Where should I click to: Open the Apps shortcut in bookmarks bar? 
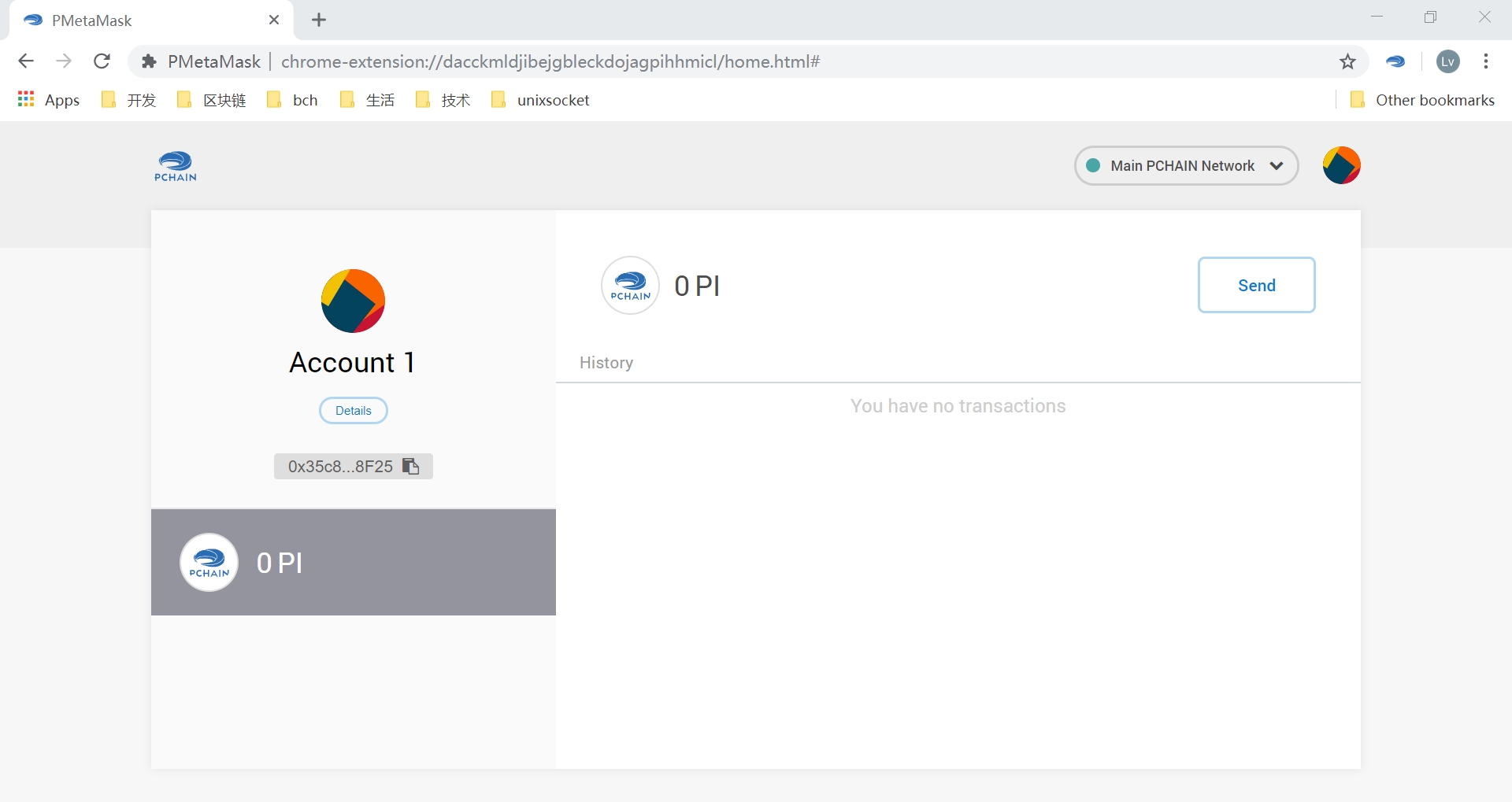point(49,100)
